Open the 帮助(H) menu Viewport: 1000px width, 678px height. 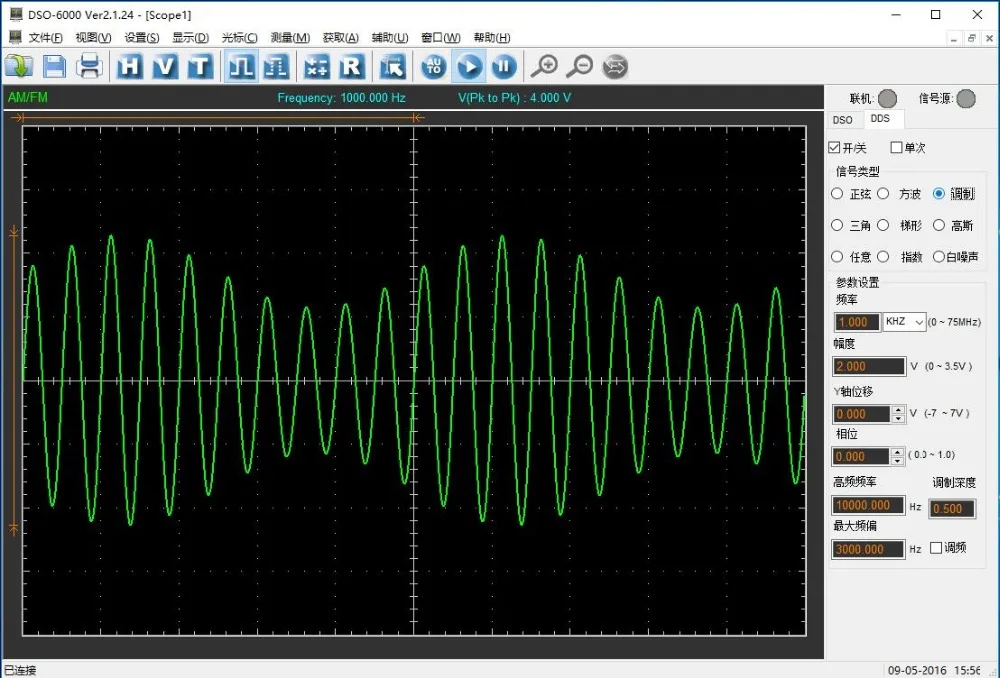[492, 38]
